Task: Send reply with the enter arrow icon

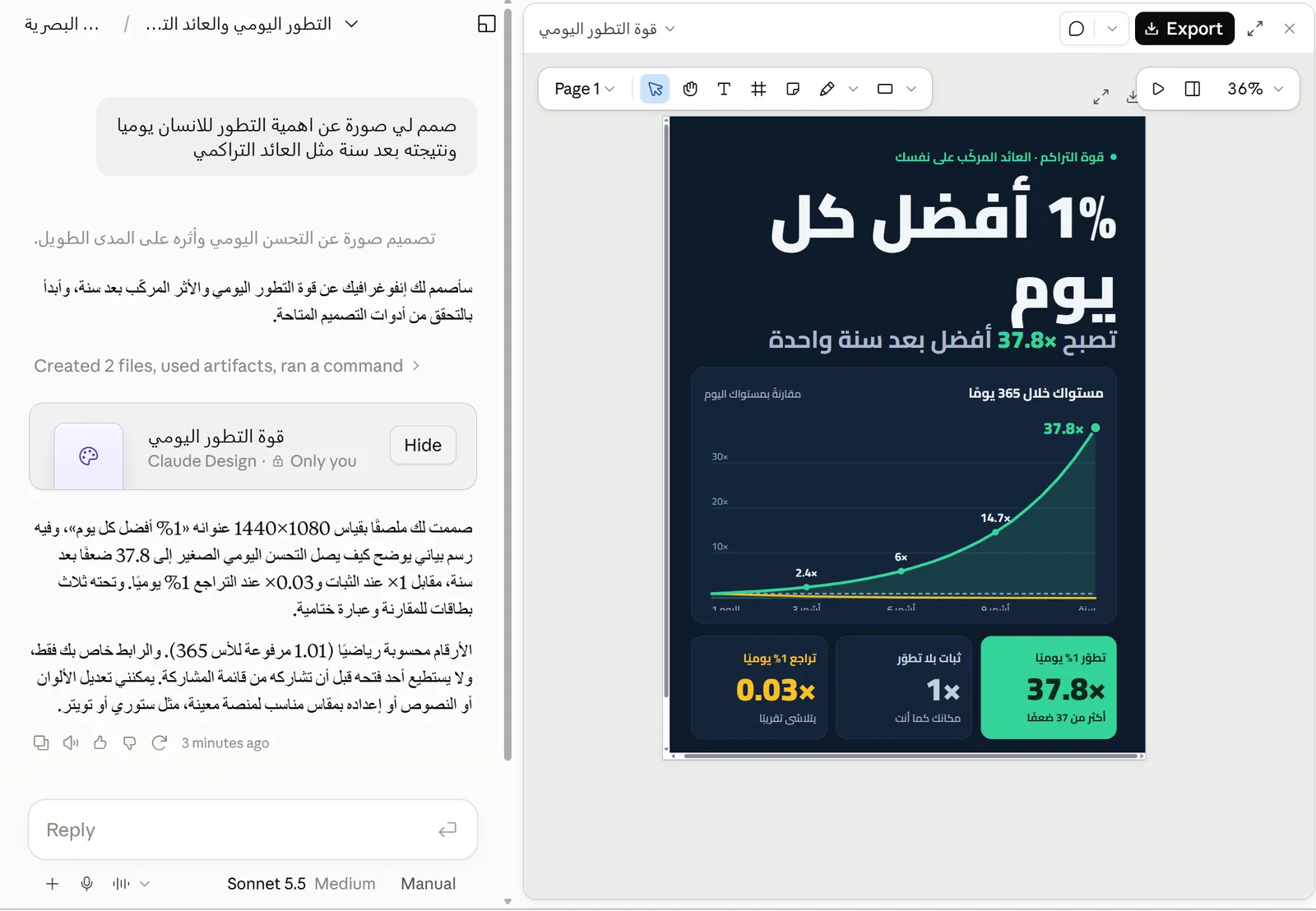Action: tap(447, 830)
